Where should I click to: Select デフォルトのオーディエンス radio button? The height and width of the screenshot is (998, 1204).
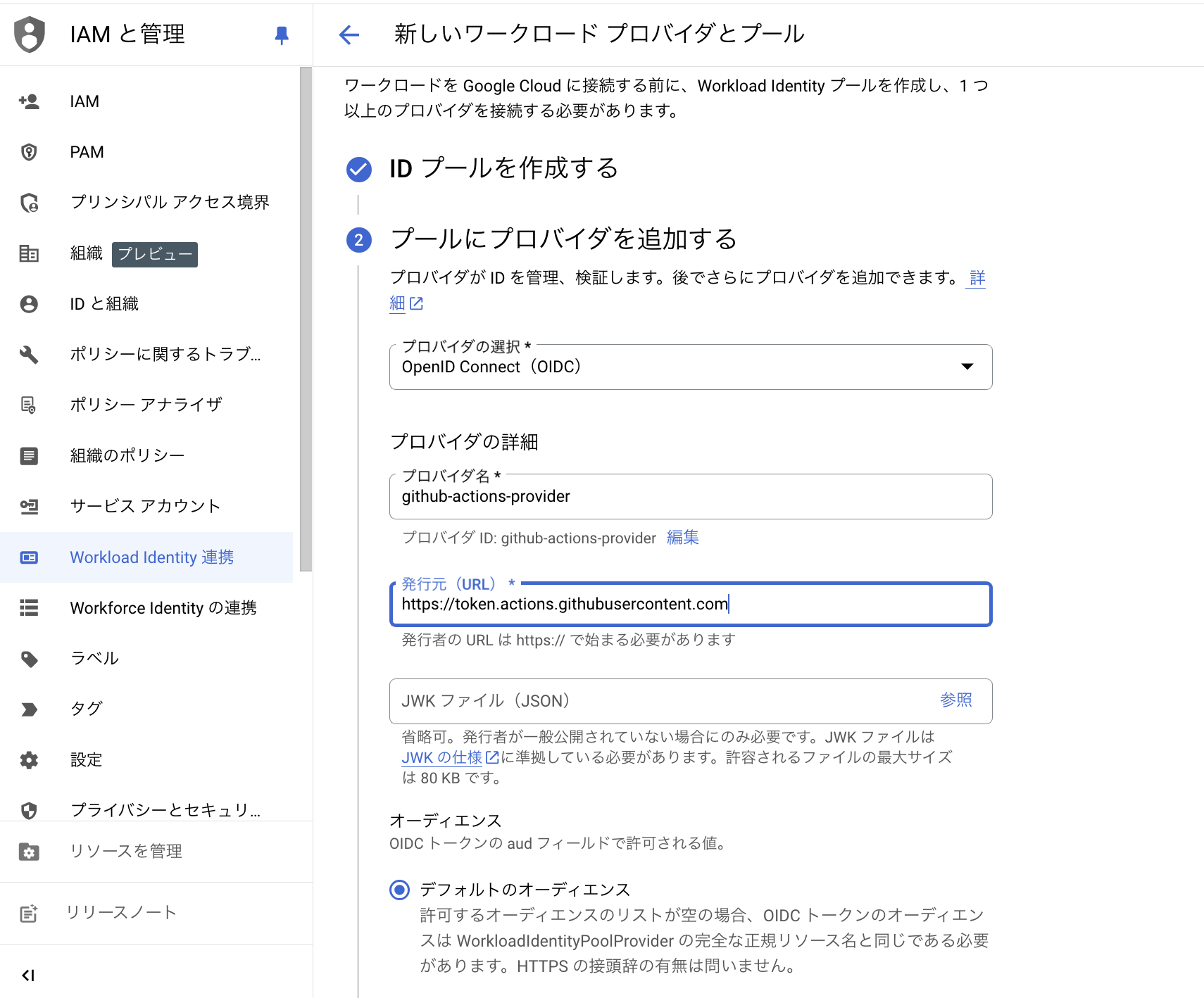pyautogui.click(x=400, y=890)
